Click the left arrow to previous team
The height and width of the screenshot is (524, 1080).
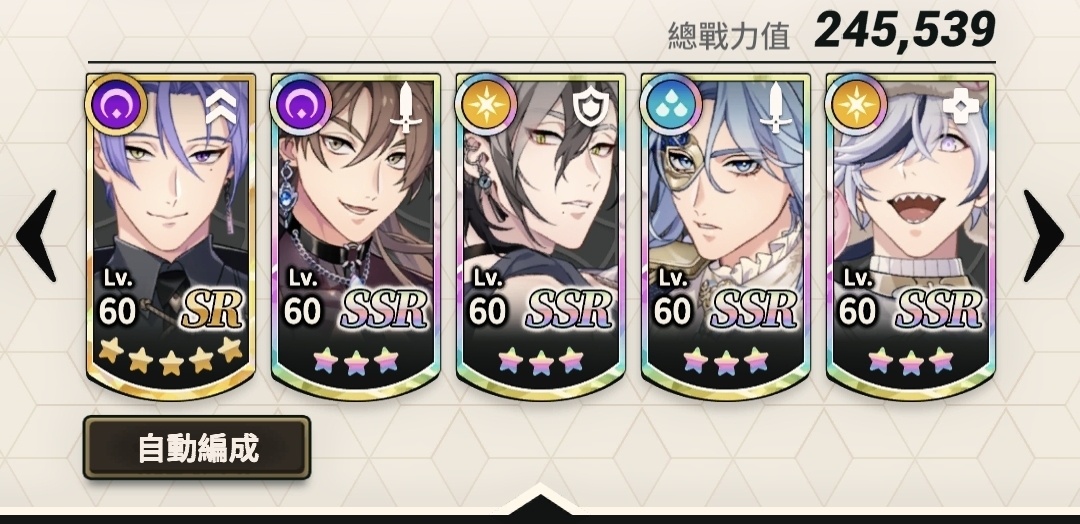[x=37, y=235]
